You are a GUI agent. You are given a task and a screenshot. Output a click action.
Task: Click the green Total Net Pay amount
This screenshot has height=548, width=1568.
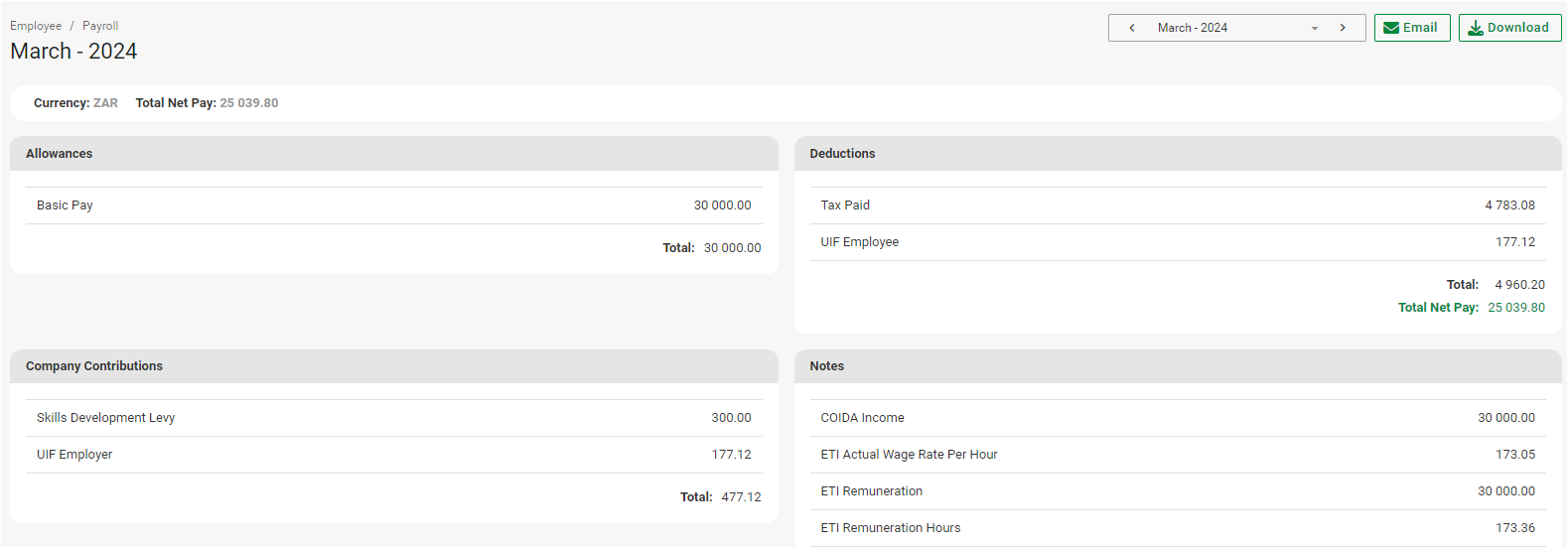tap(1515, 308)
